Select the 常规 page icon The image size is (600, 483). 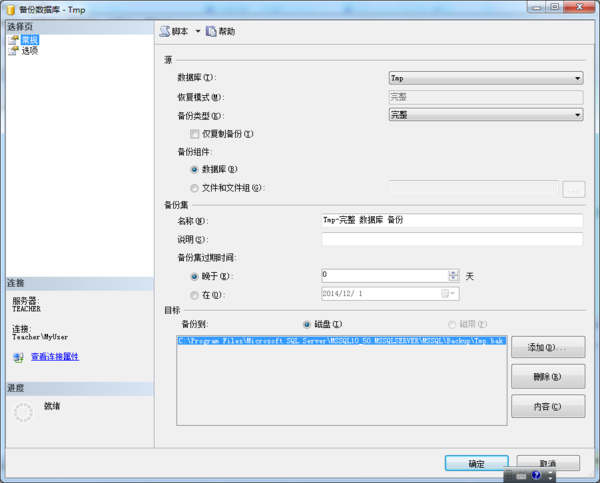pos(13,39)
